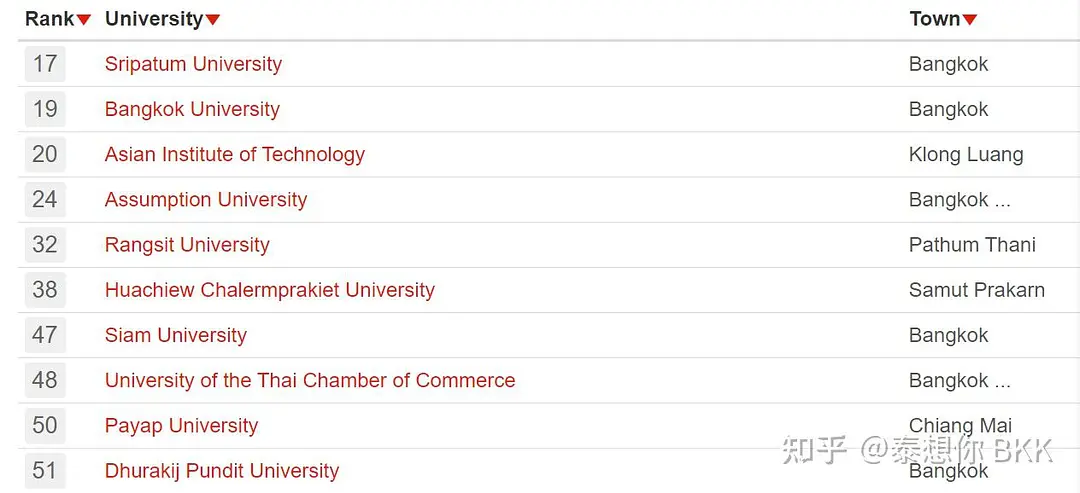Open University of the Thai Chamber of Commerce
This screenshot has height=493, width=1080.
pos(310,381)
